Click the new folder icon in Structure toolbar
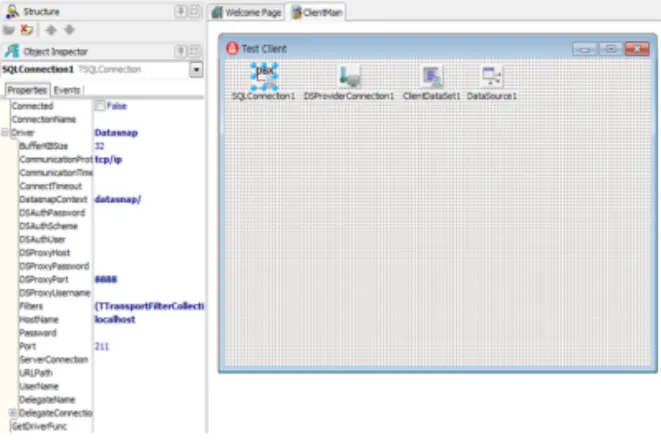This screenshot has height=440, width=661. pos(9,30)
